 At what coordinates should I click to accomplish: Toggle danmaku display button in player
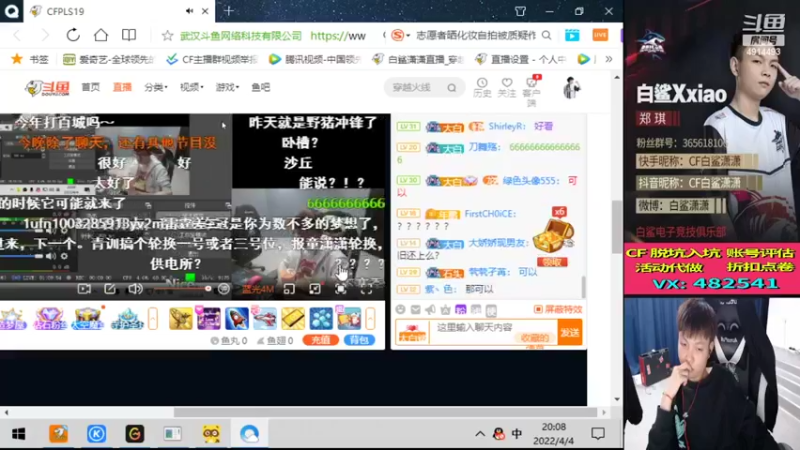224,289
